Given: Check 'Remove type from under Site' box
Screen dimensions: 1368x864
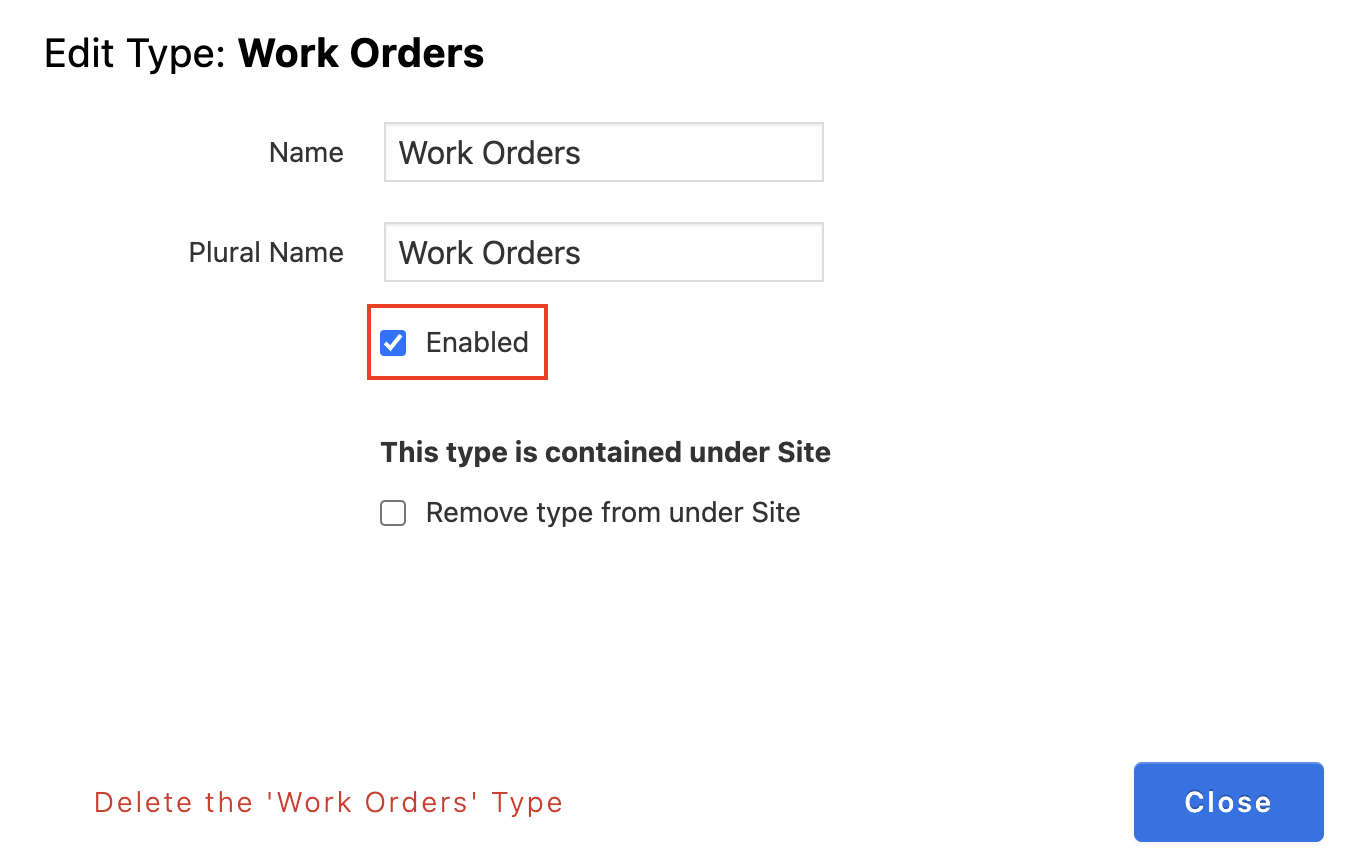Looking at the screenshot, I should coord(393,513).
